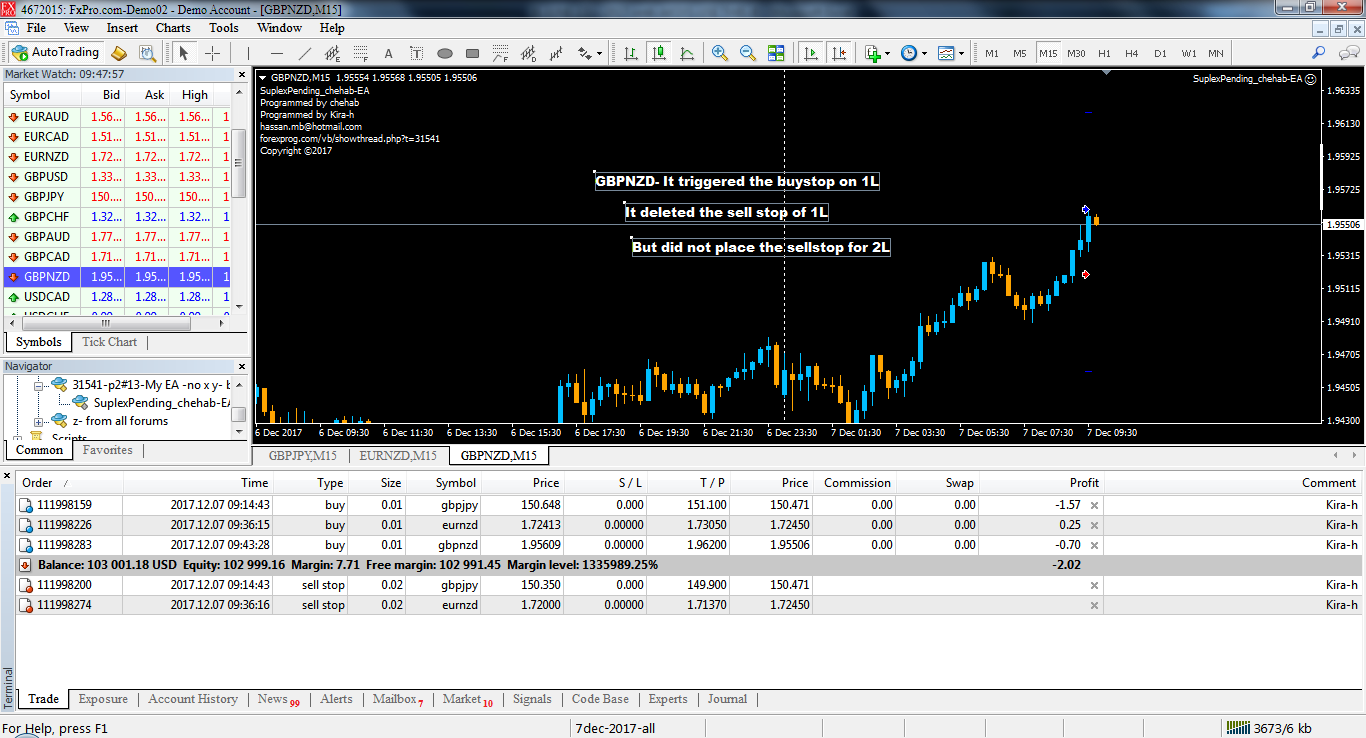Expand the Scripts tree node
The image size is (1366, 738).
point(18,438)
